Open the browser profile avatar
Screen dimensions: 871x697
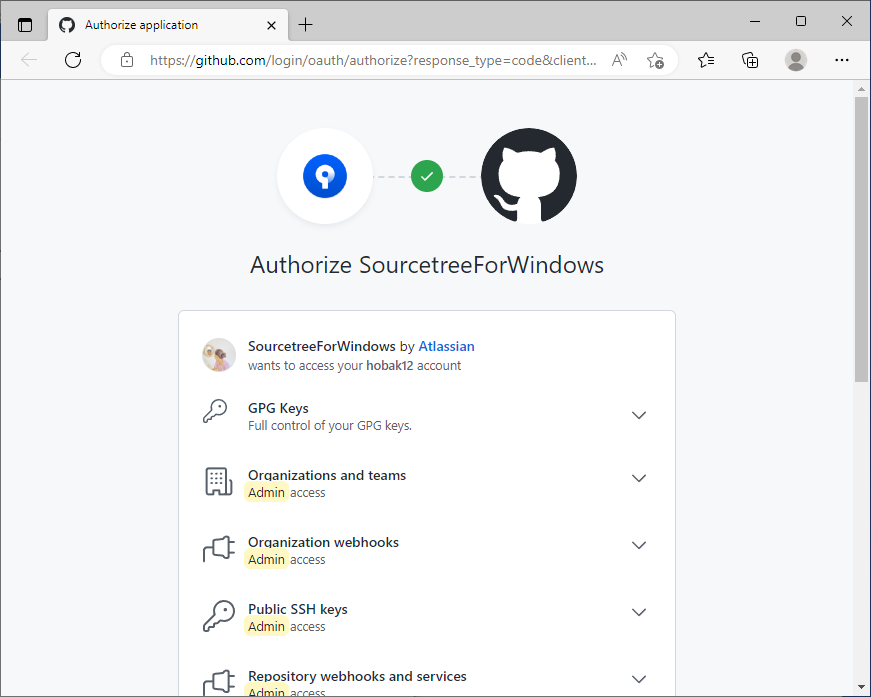(795, 60)
